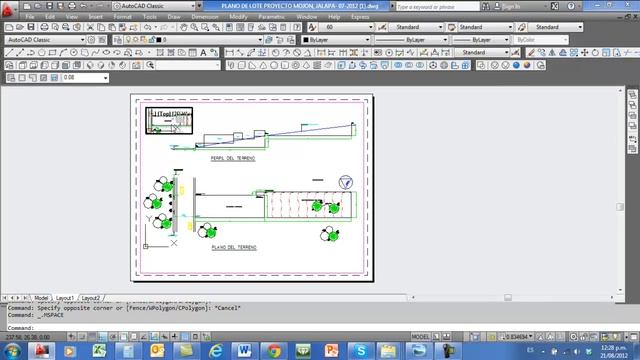Toggle layer on/off lightbulb icon

coord(128,40)
